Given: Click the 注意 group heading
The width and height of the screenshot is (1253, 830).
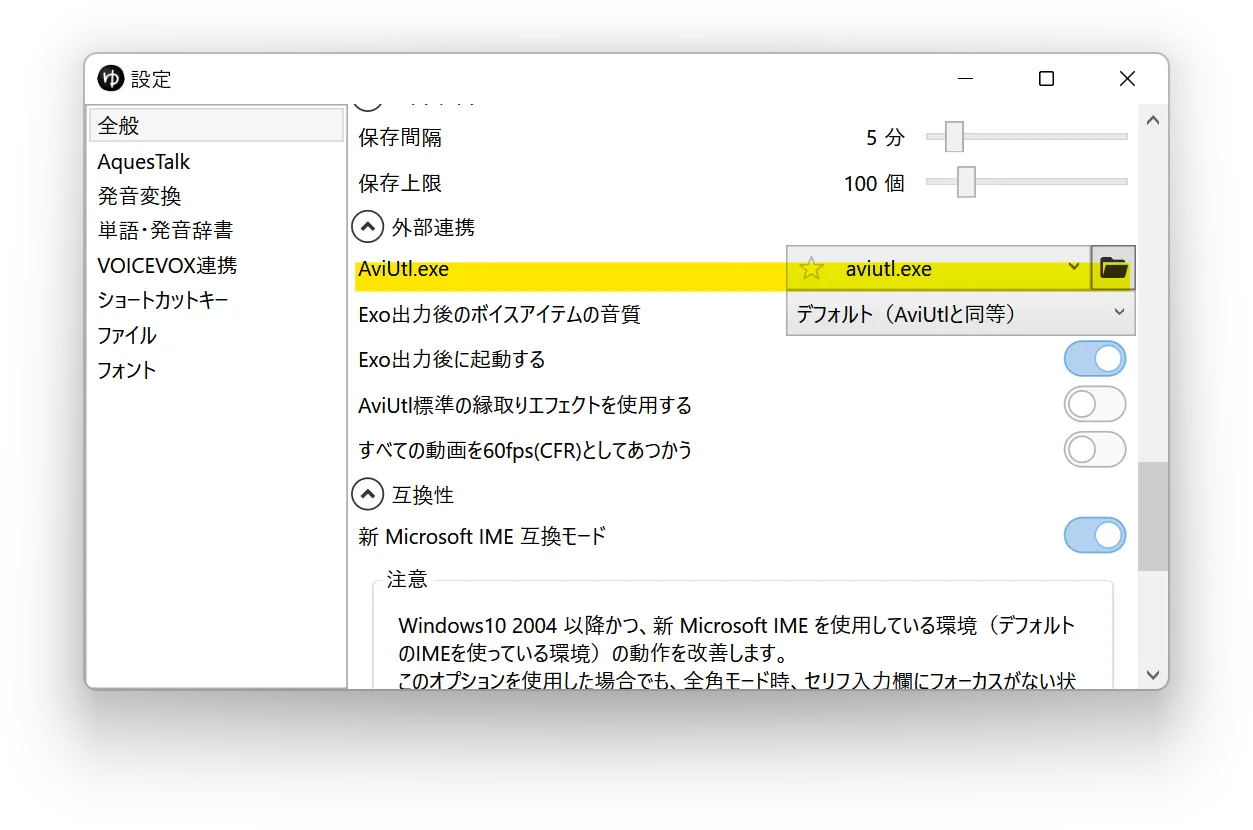Looking at the screenshot, I should [x=408, y=579].
